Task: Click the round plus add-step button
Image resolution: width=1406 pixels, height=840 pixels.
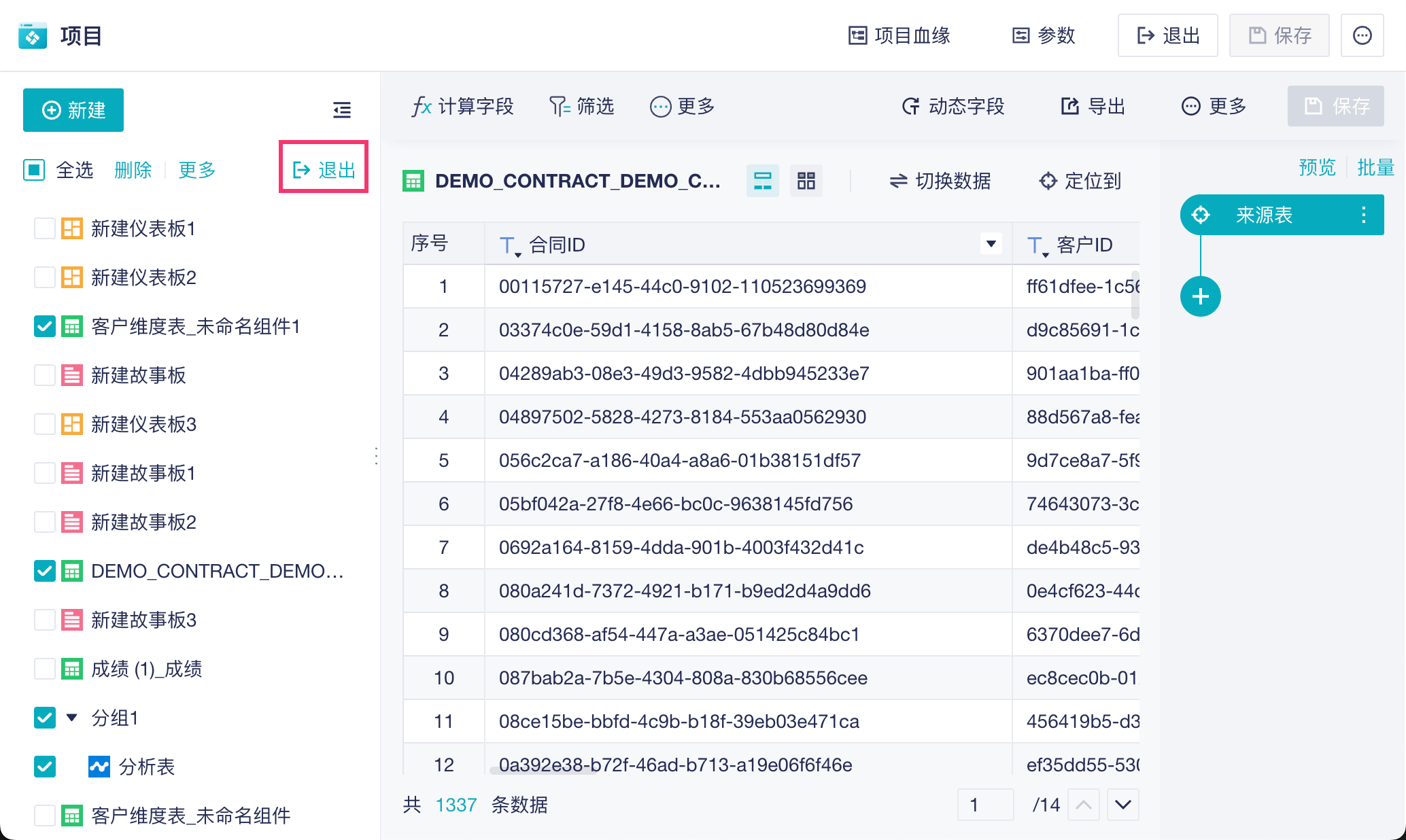Action: coord(1200,296)
